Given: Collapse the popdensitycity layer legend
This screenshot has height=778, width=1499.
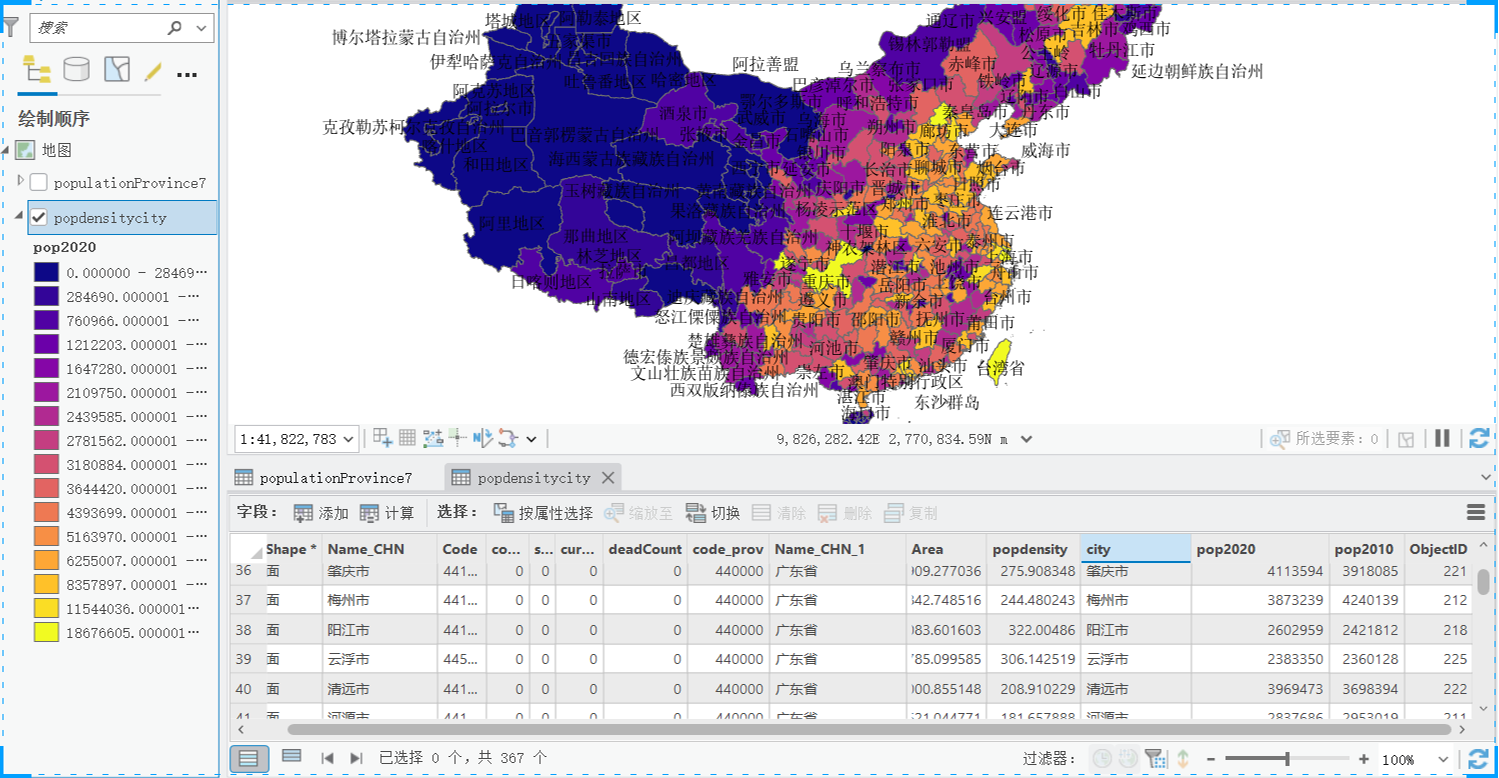Looking at the screenshot, I should coord(21,217).
